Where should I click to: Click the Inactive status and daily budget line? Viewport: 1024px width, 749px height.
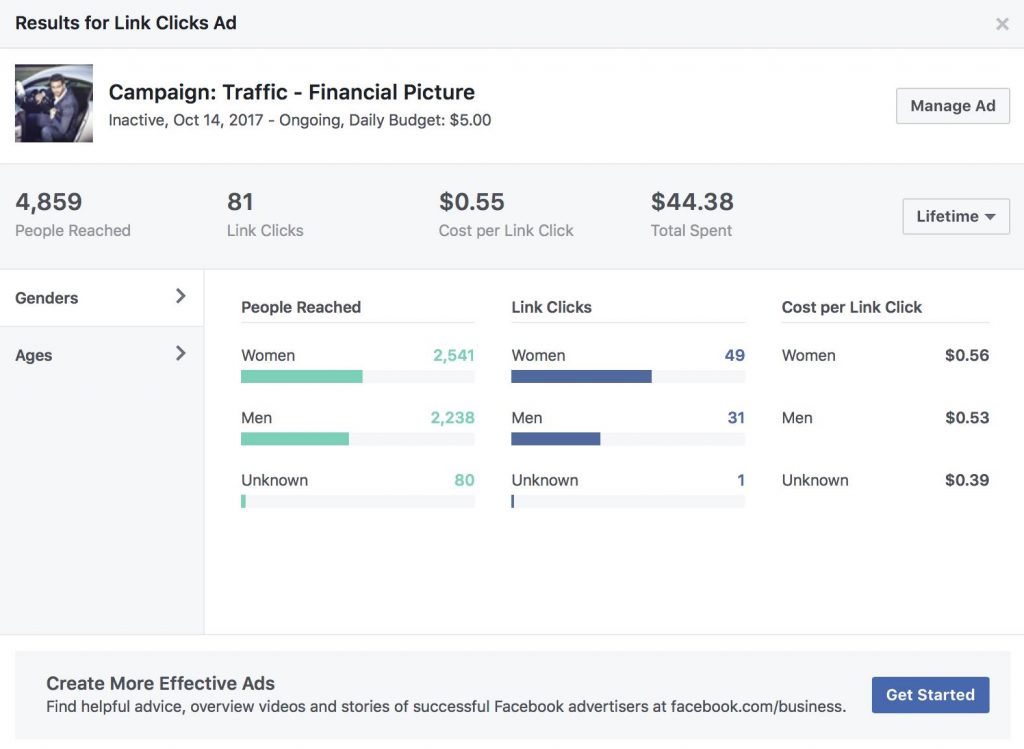300,120
